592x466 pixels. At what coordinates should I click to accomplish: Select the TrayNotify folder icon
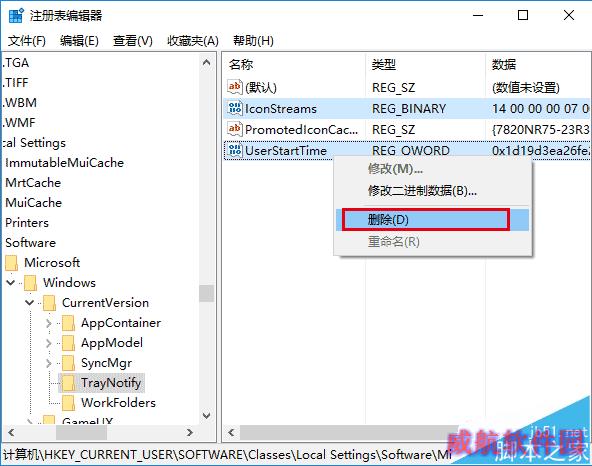point(68,383)
